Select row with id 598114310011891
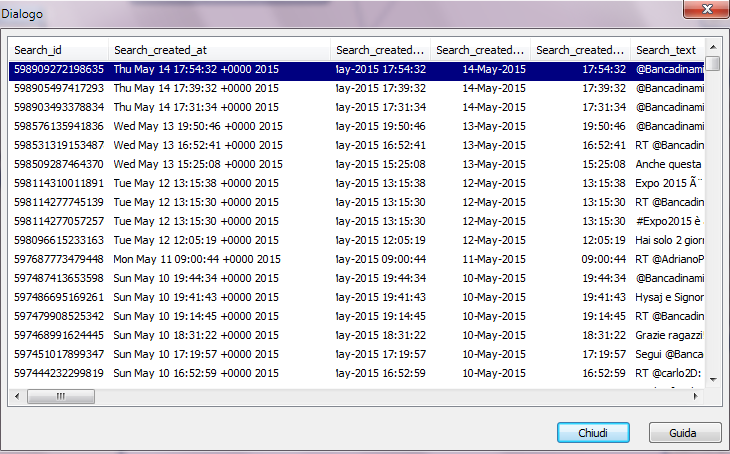The height and width of the screenshot is (454, 730). [x=356, y=183]
